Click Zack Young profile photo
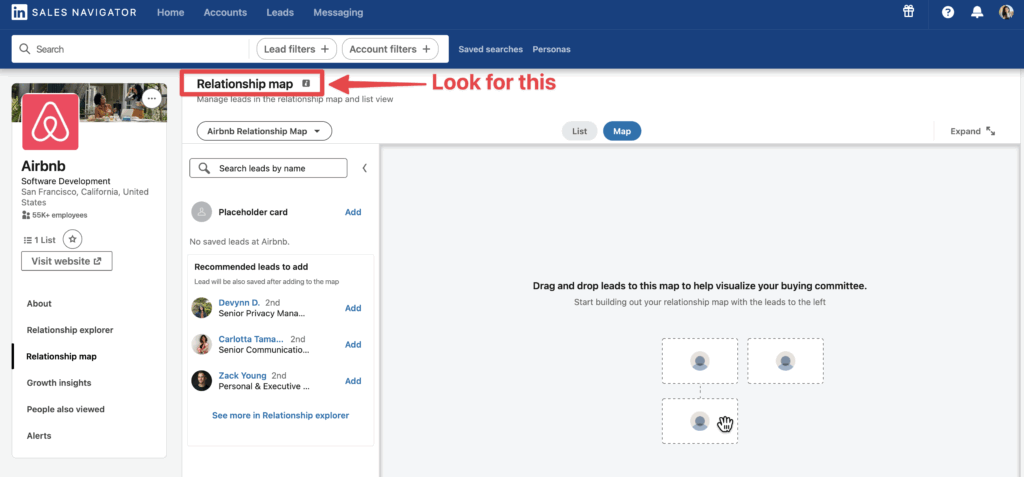 pyautogui.click(x=202, y=381)
